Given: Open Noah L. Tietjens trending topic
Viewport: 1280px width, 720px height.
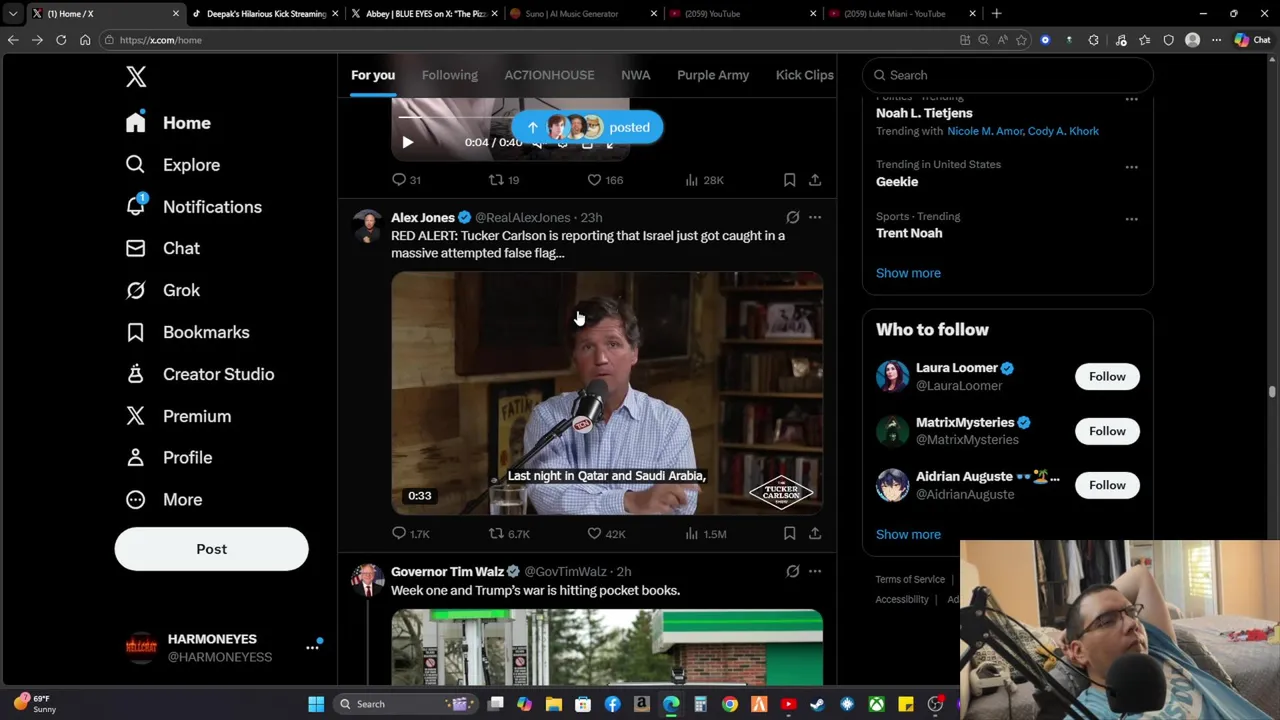Looking at the screenshot, I should coord(924,113).
